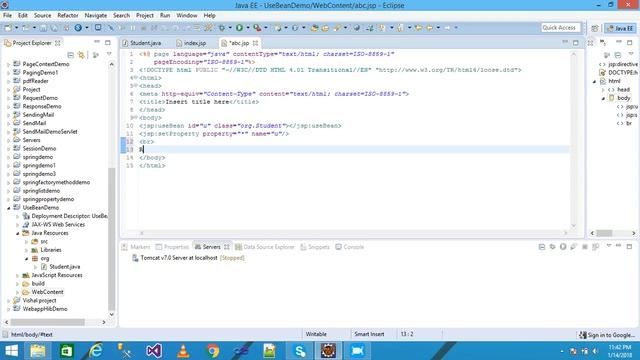The image size is (640, 360).
Task: Open VLC media player from the taskbar
Action: tap(183, 351)
